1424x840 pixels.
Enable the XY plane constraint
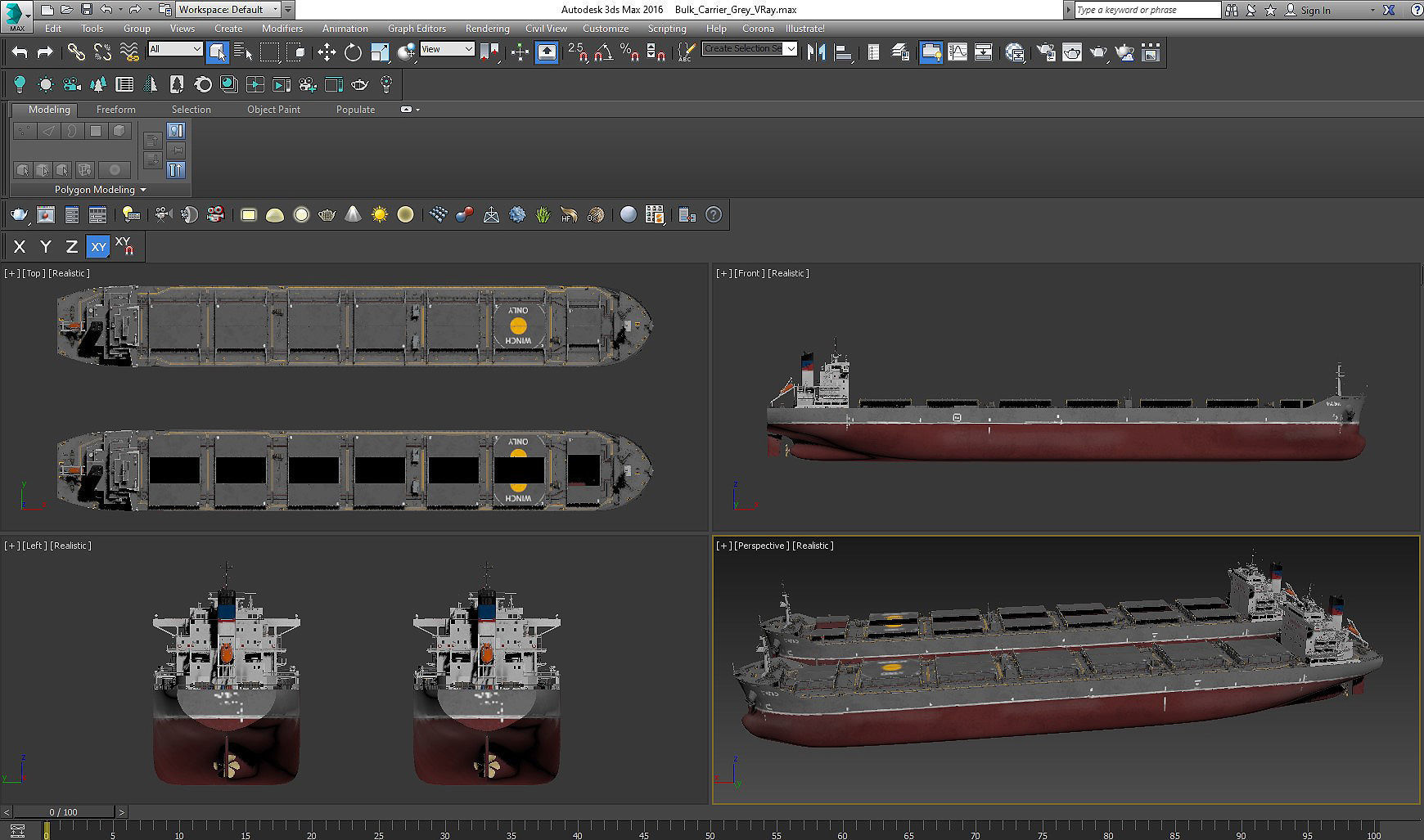(98, 246)
